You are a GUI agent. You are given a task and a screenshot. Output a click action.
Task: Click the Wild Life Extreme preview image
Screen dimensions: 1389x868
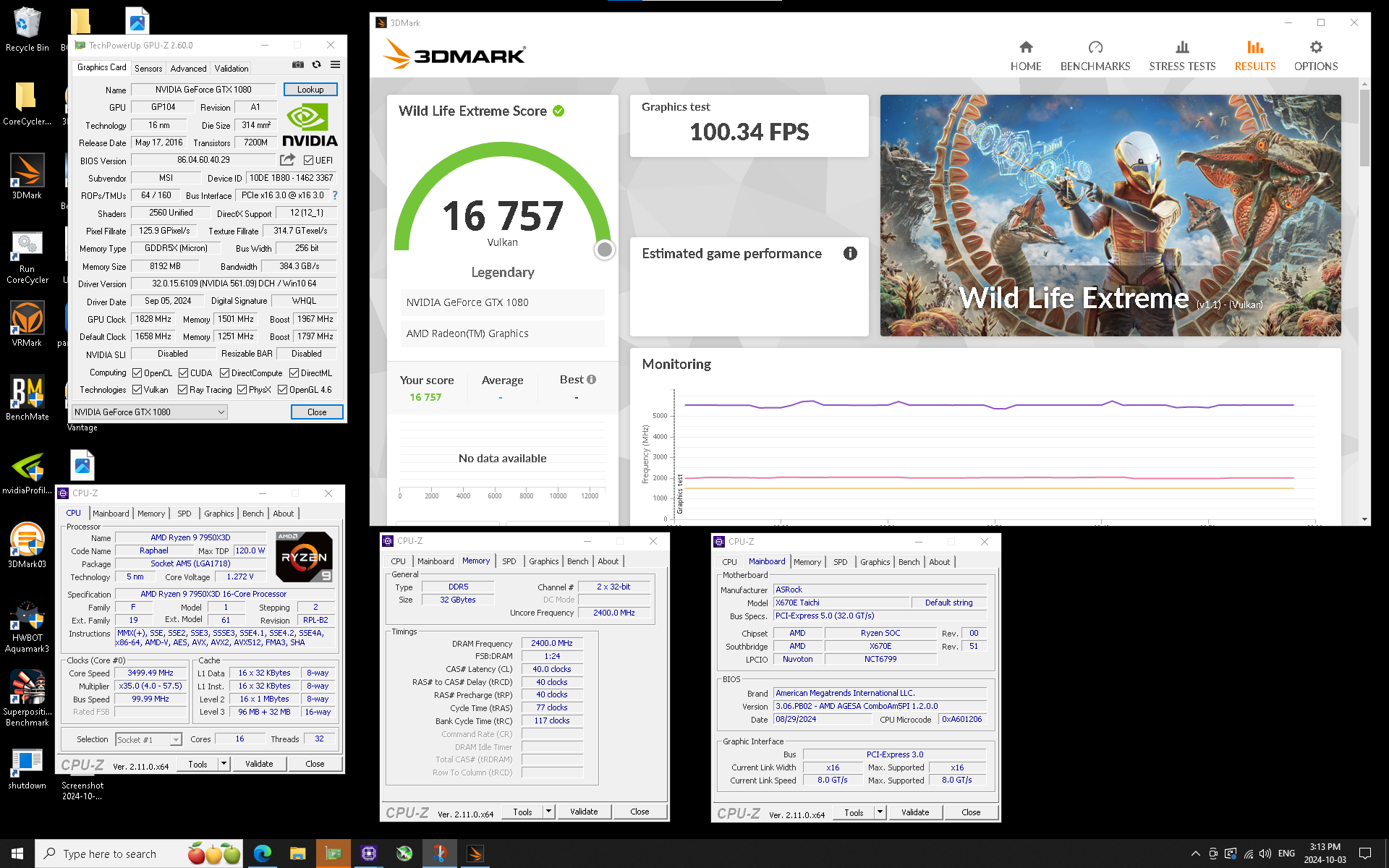1110,216
